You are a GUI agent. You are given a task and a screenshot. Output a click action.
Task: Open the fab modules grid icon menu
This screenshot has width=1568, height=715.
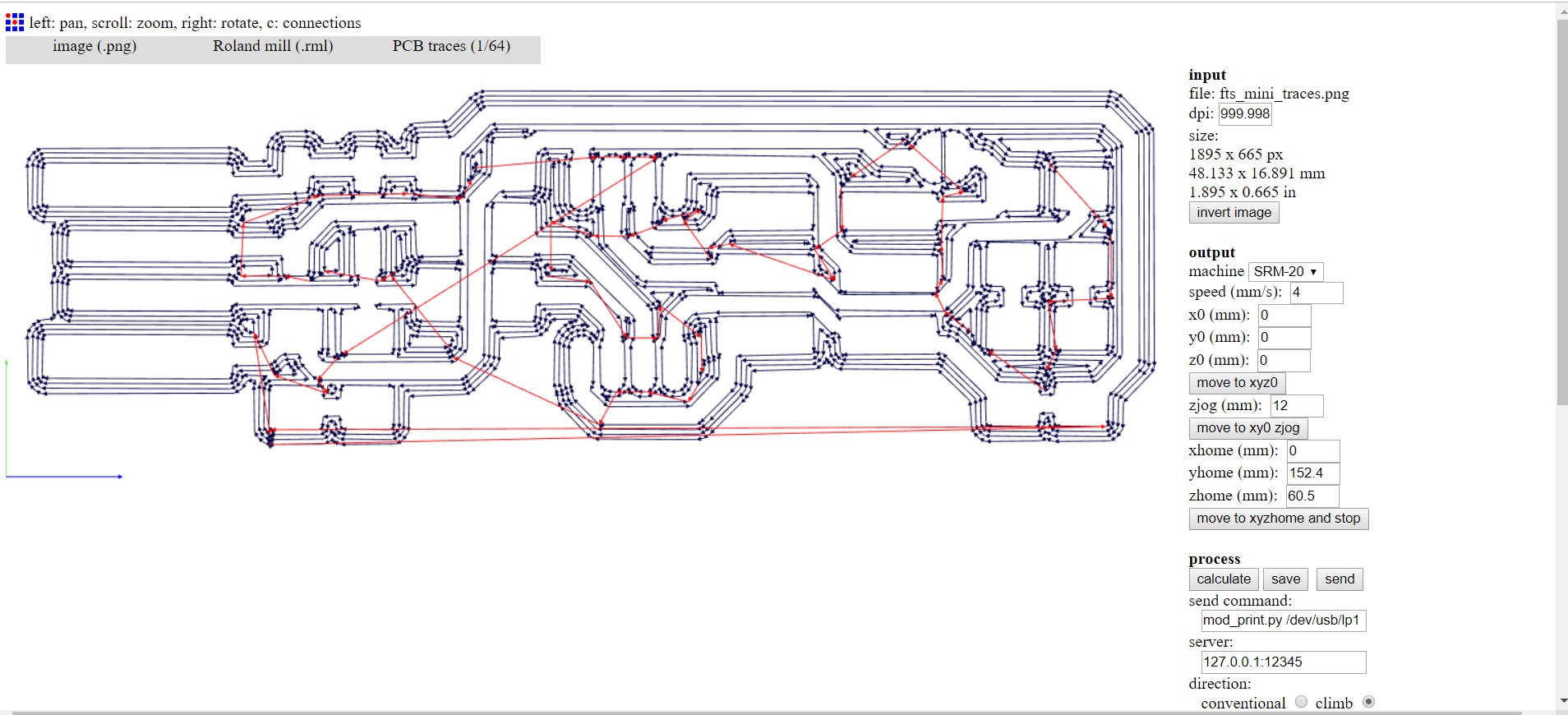[x=15, y=22]
